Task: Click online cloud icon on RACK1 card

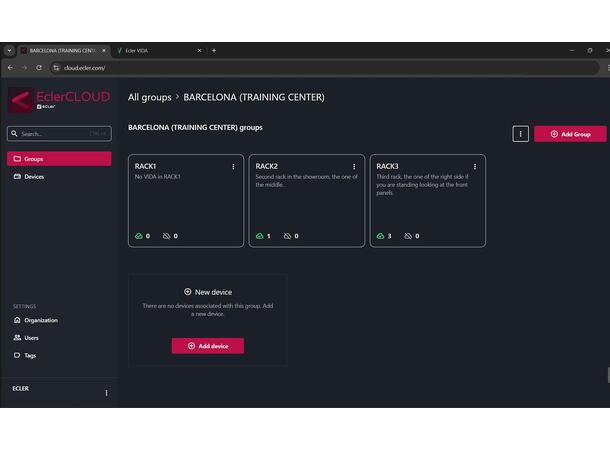Action: [x=138, y=236]
